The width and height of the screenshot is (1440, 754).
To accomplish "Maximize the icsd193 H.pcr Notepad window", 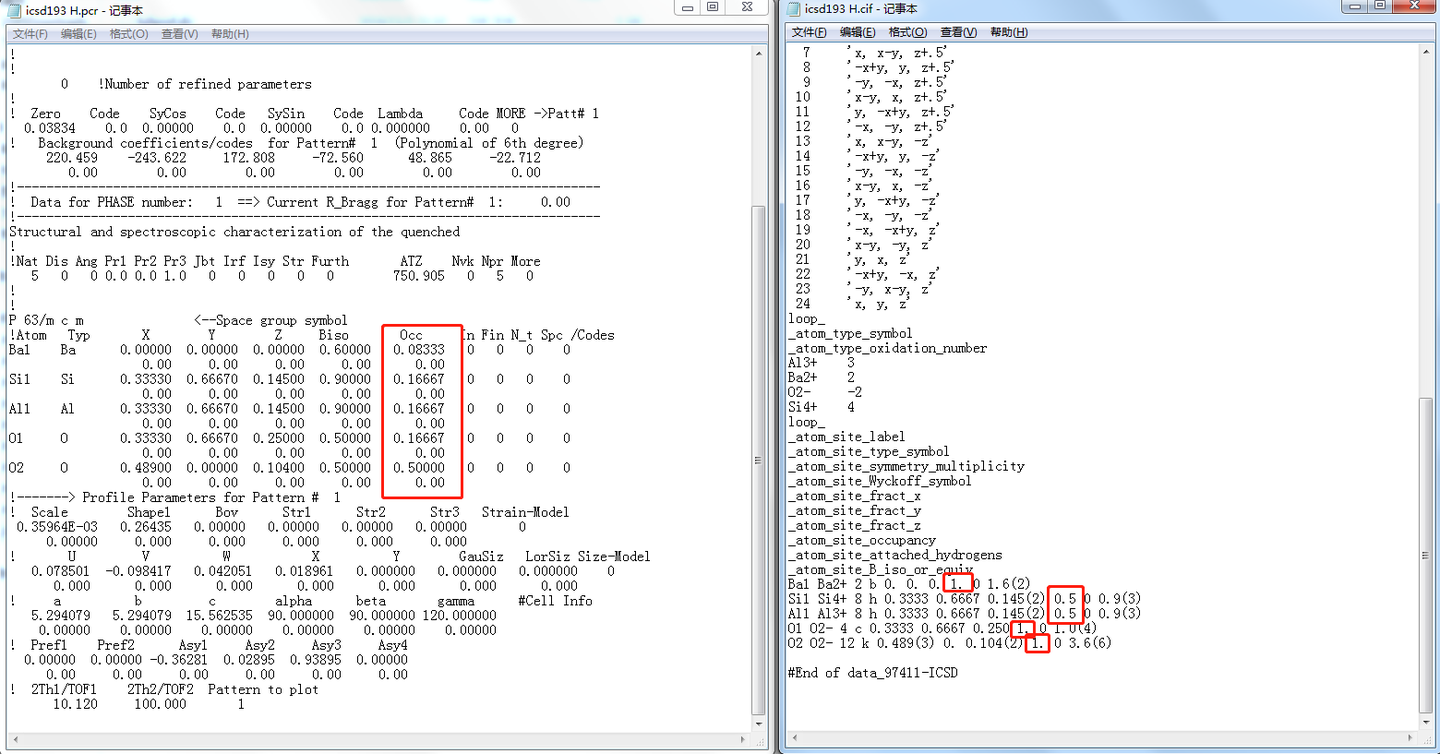I will coord(712,7).
